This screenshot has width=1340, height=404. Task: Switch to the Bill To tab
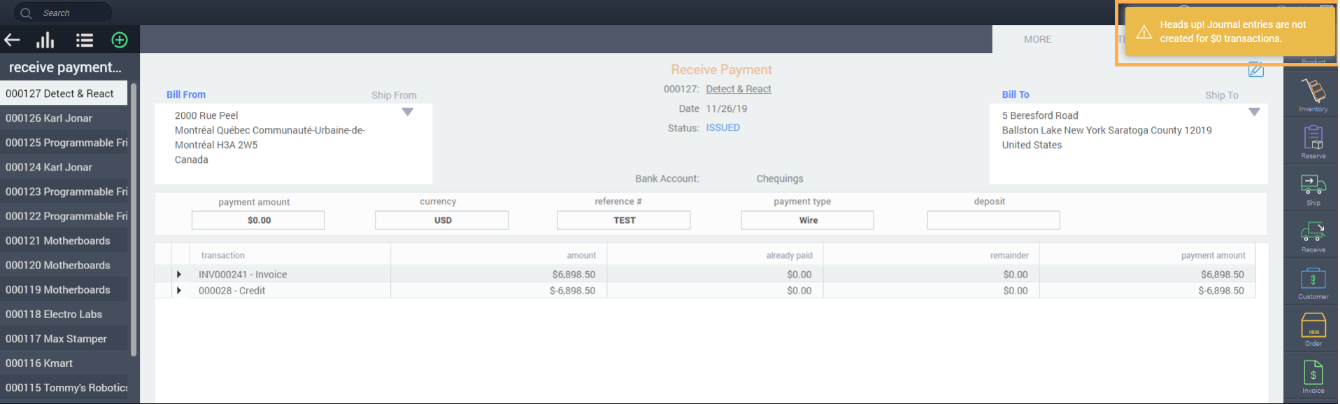tap(1015, 95)
